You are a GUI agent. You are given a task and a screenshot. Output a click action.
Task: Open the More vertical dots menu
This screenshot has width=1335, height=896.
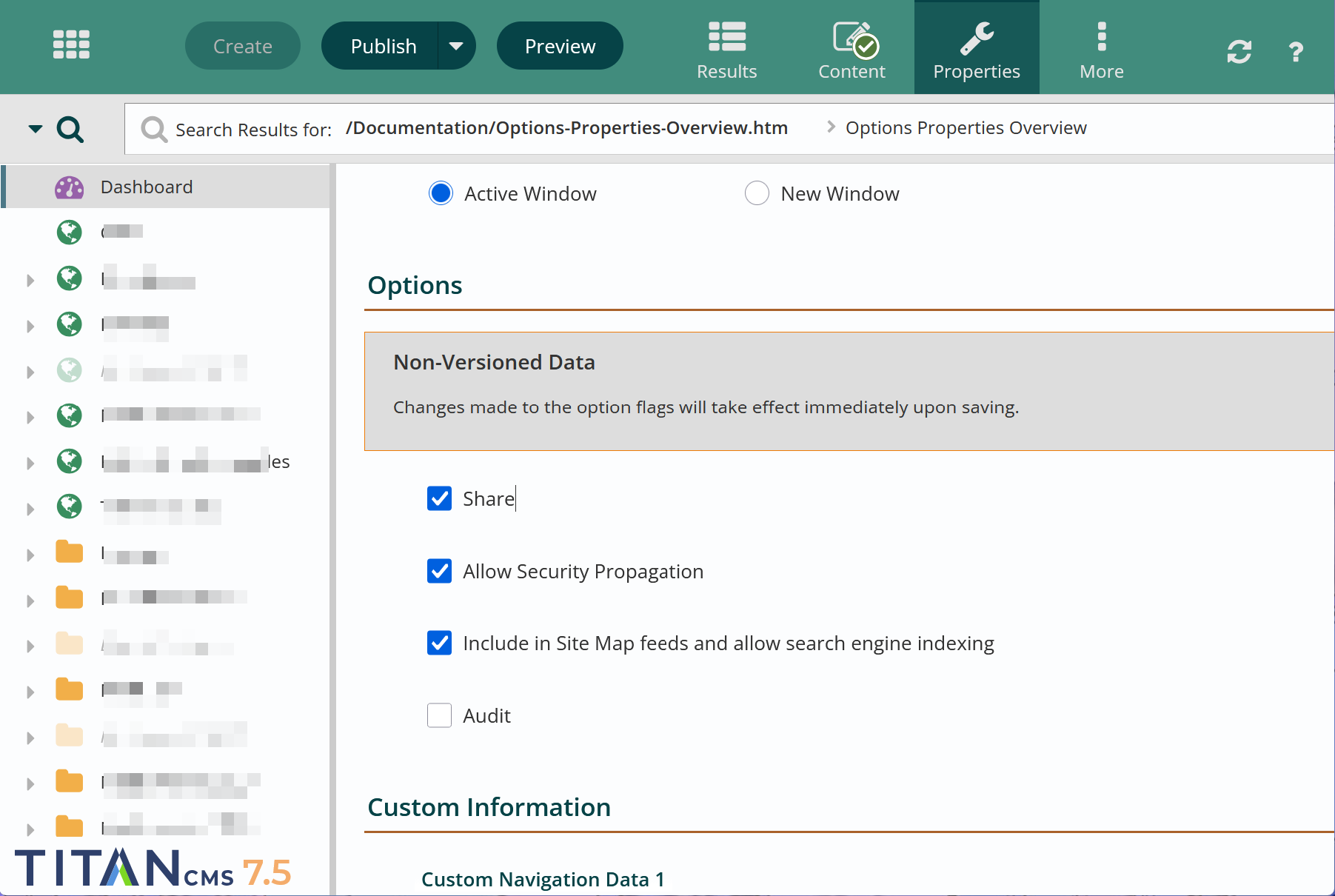(1101, 49)
